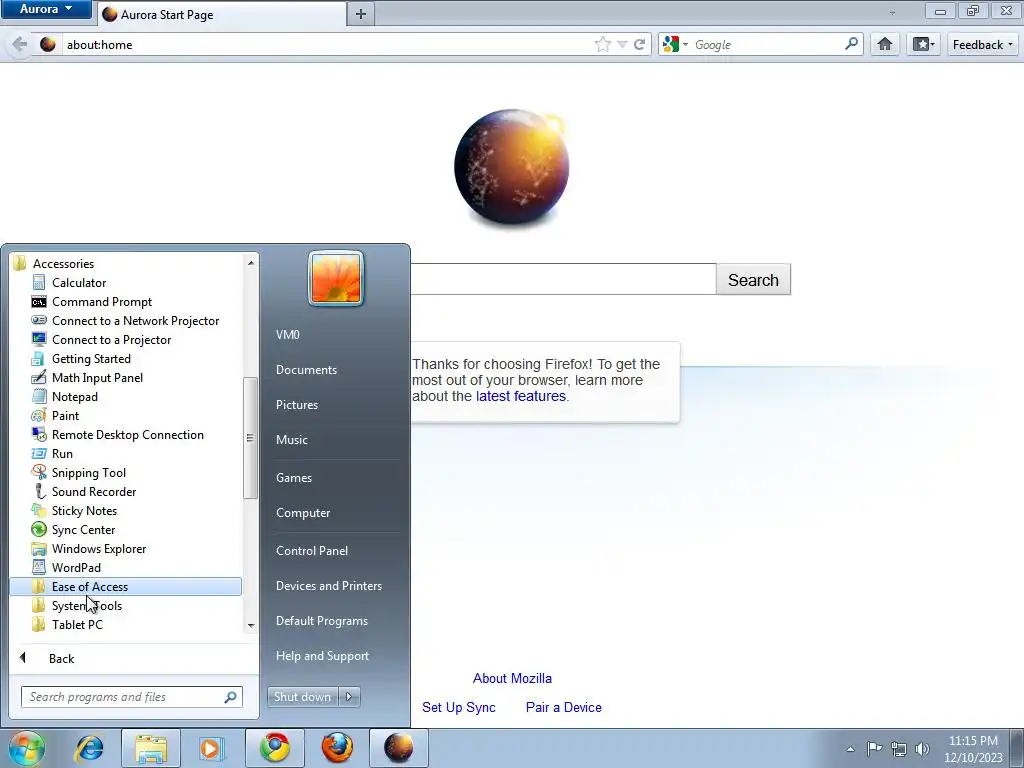Open Computer from Start menu
Screen dimensions: 1024x768
click(x=303, y=513)
